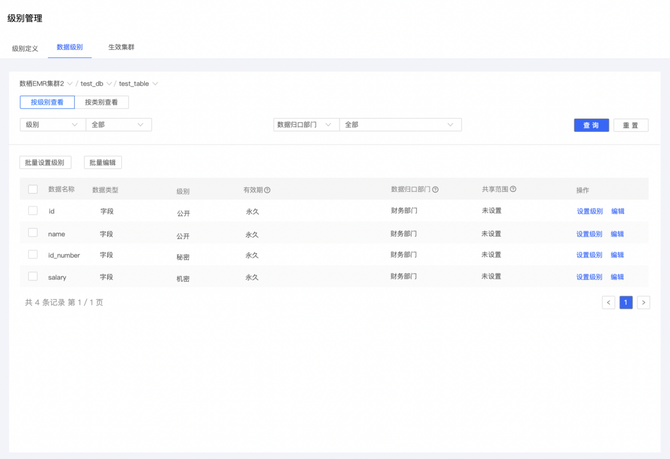Open the 级别 filter type dropdown
The image size is (670, 459).
pyautogui.click(x=52, y=125)
